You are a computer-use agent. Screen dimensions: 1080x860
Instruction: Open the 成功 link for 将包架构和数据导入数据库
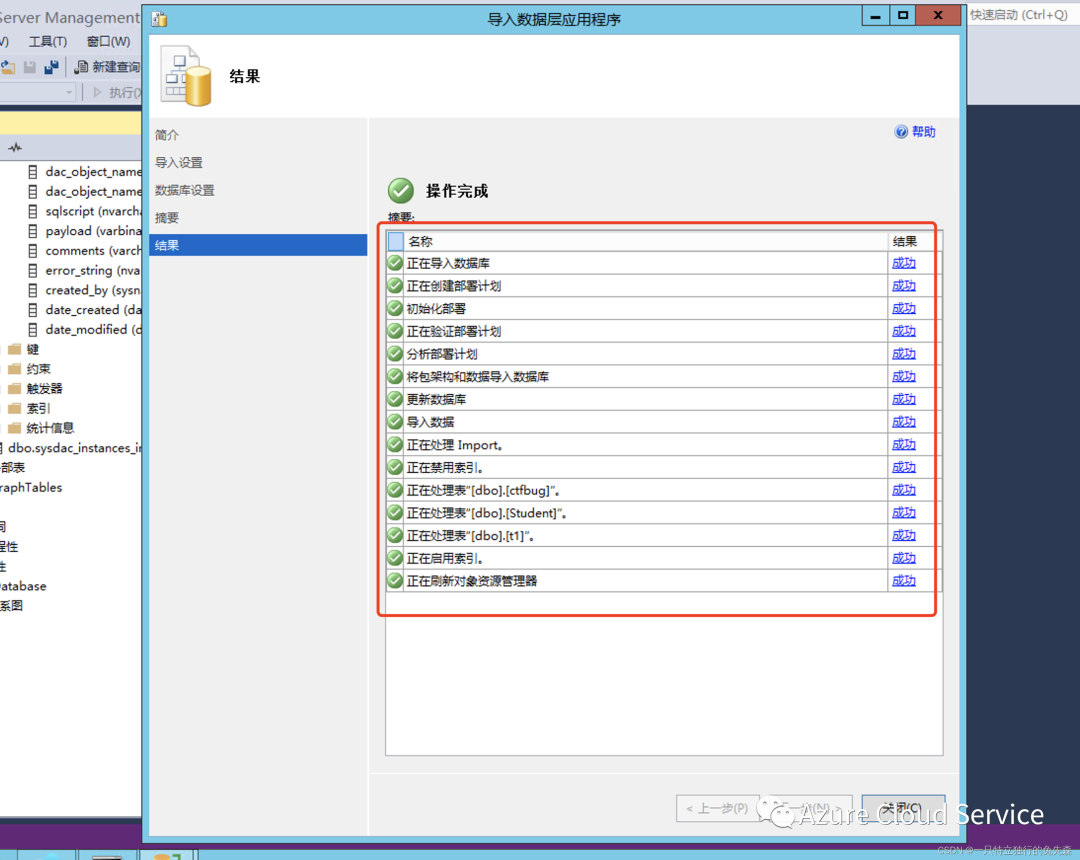pyautogui.click(x=904, y=377)
